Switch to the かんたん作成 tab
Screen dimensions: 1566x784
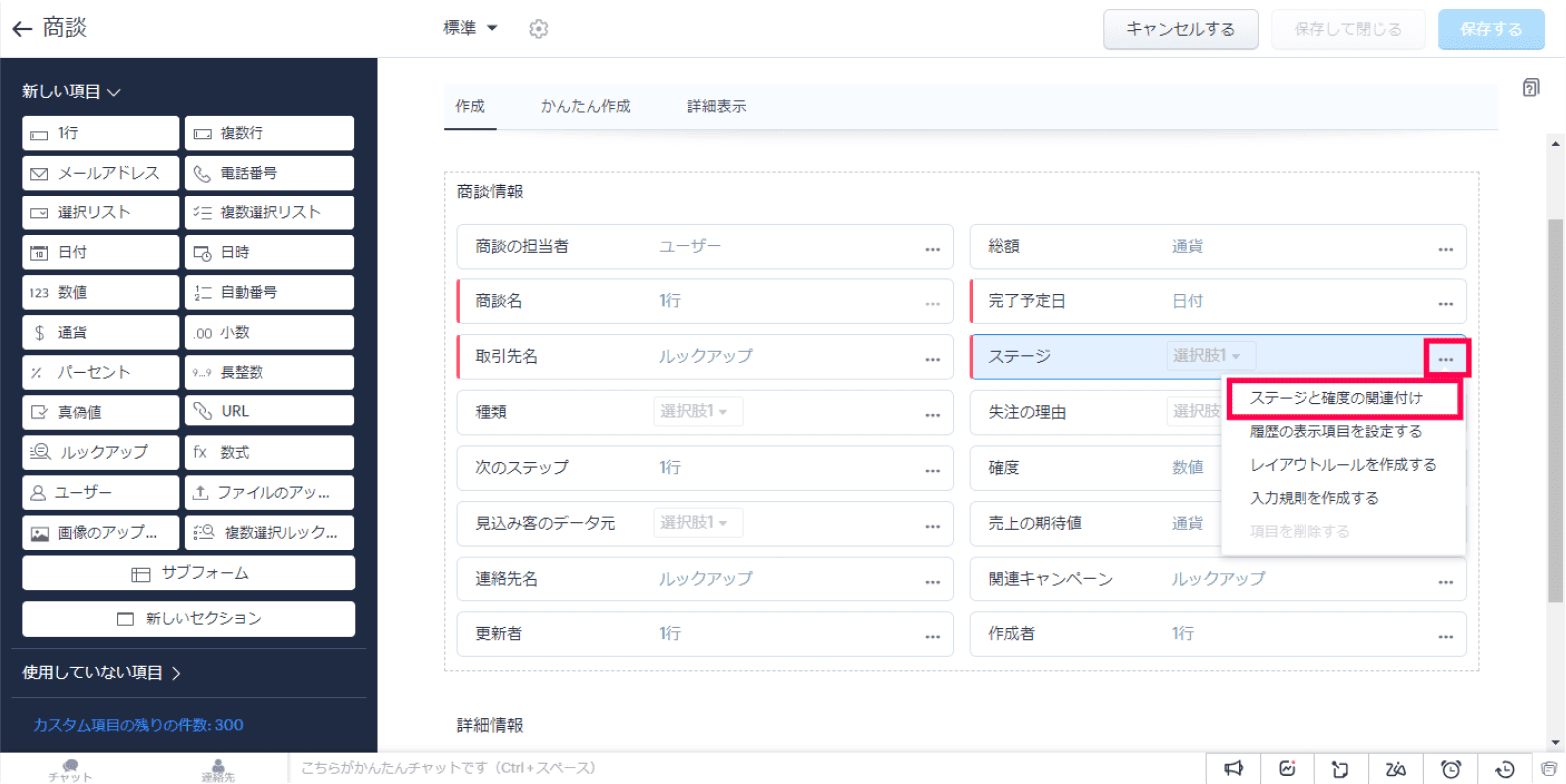pos(586,106)
